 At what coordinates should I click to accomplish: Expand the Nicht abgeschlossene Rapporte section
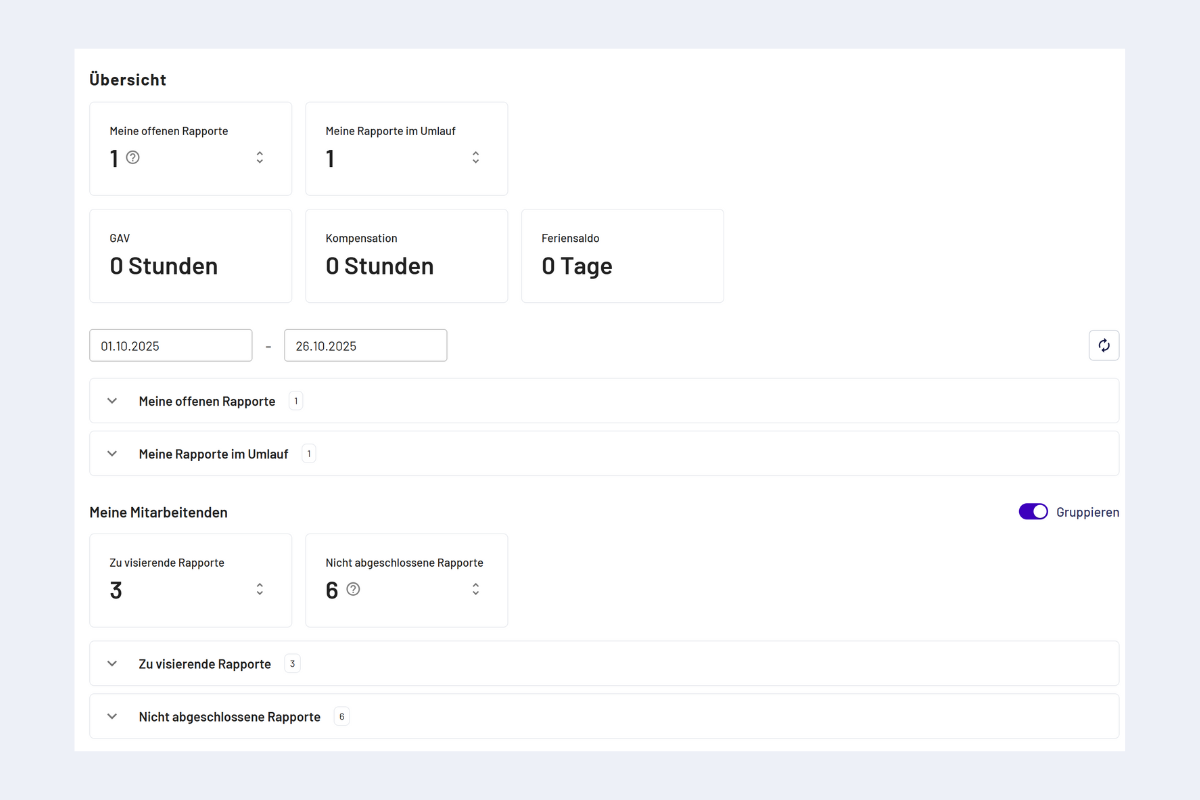click(x=112, y=717)
